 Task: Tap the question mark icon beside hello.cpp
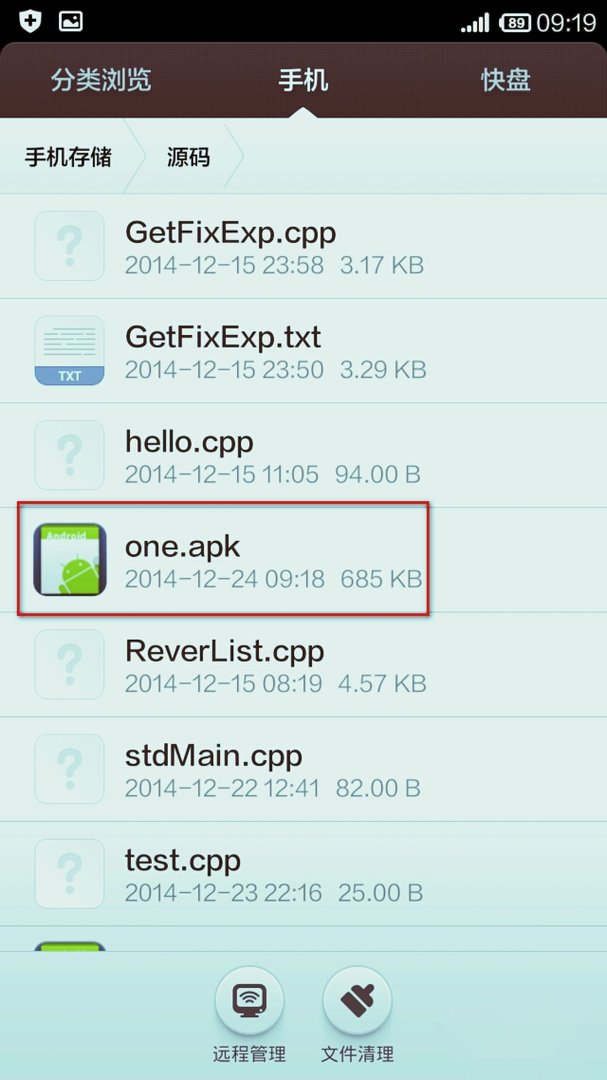click(70, 455)
